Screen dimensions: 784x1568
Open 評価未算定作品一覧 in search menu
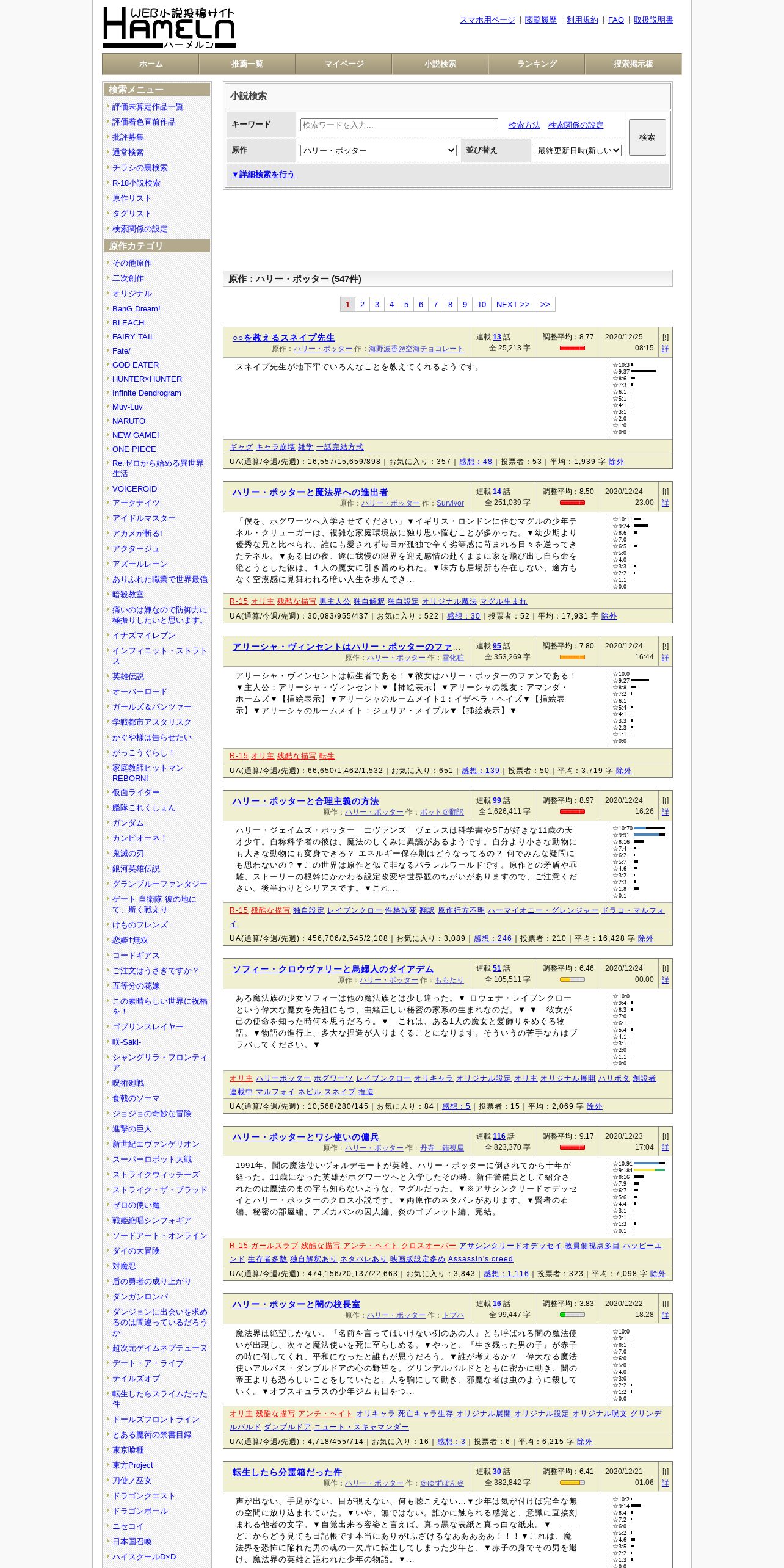tap(148, 107)
